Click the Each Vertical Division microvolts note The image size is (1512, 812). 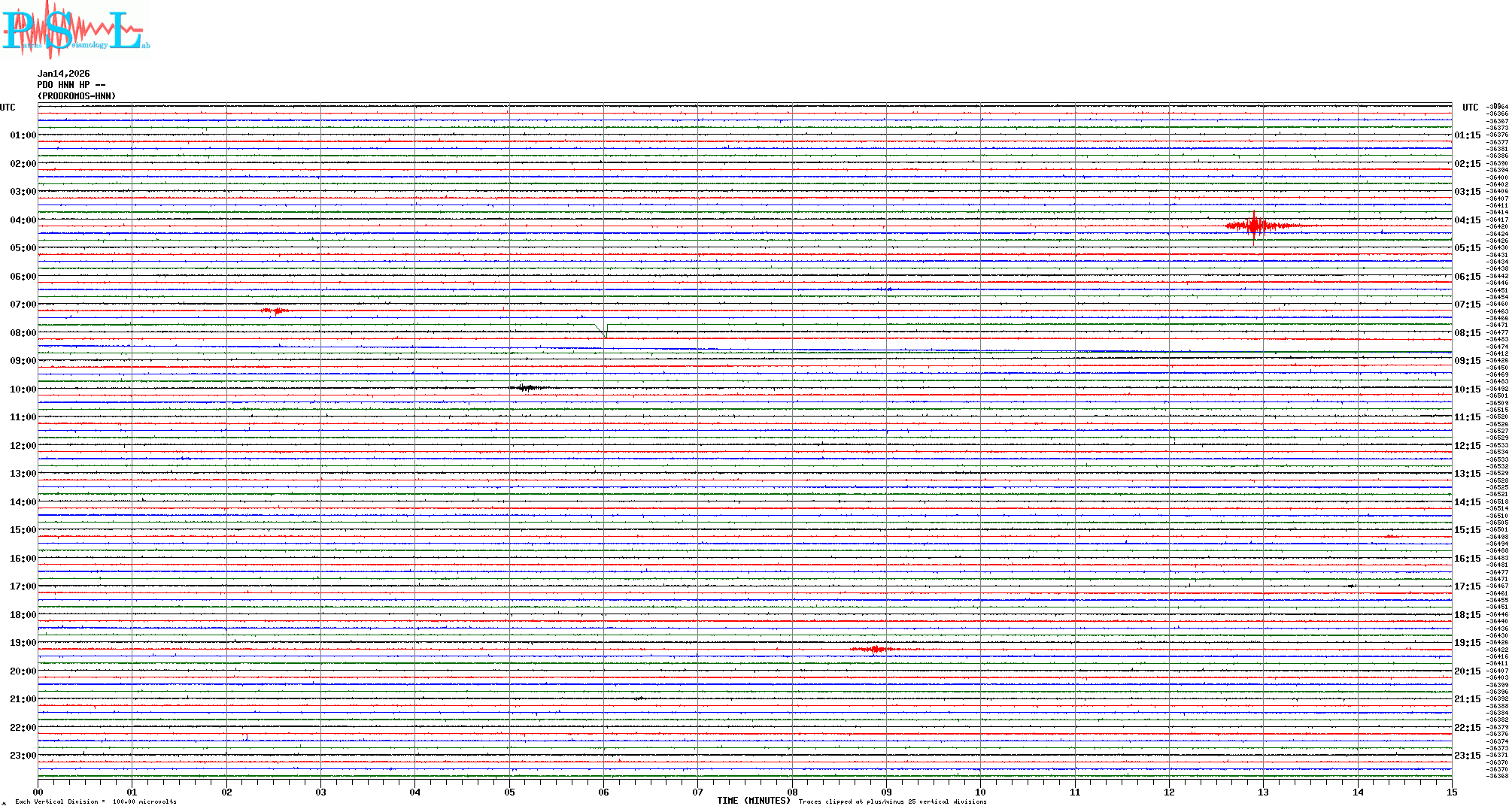coord(96,801)
